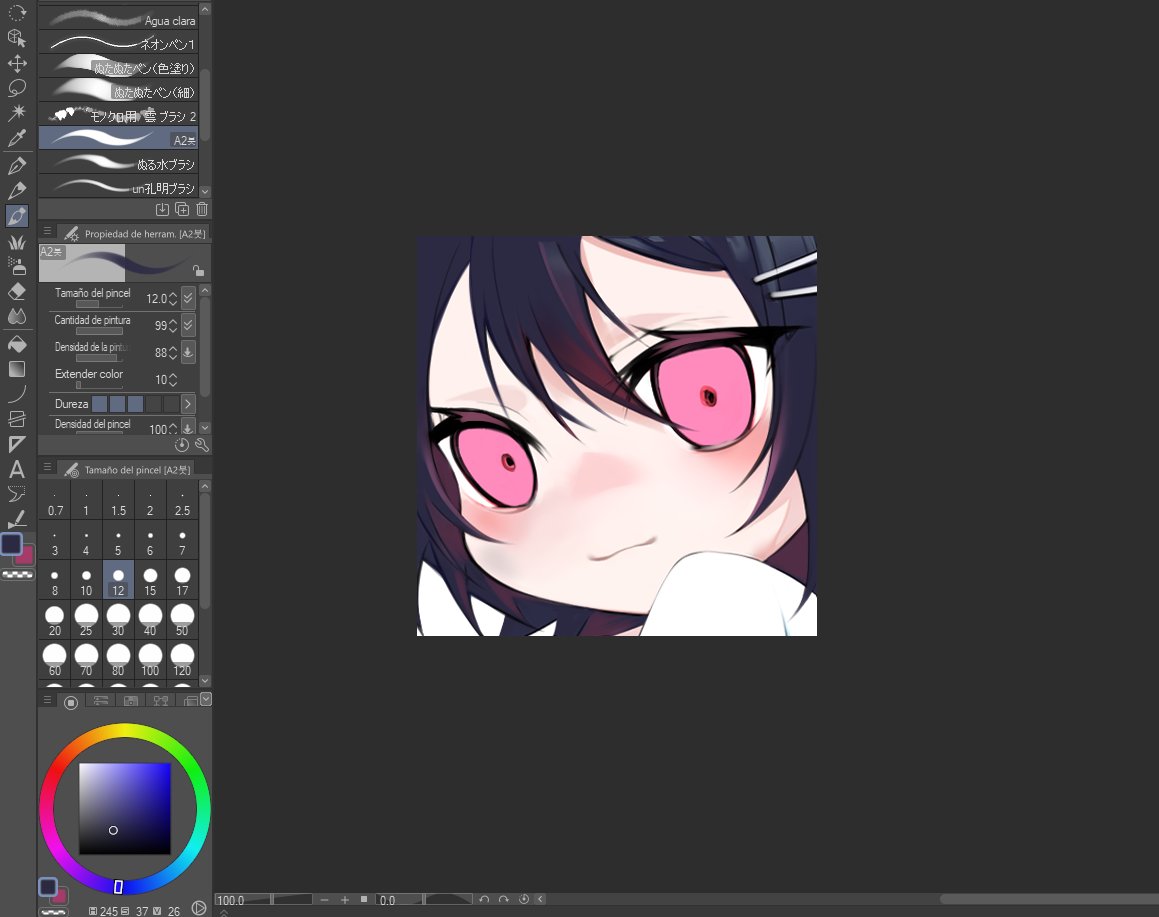Toggle the brush stroke preview lock
Image resolution: width=1159 pixels, height=917 pixels.
tap(198, 270)
